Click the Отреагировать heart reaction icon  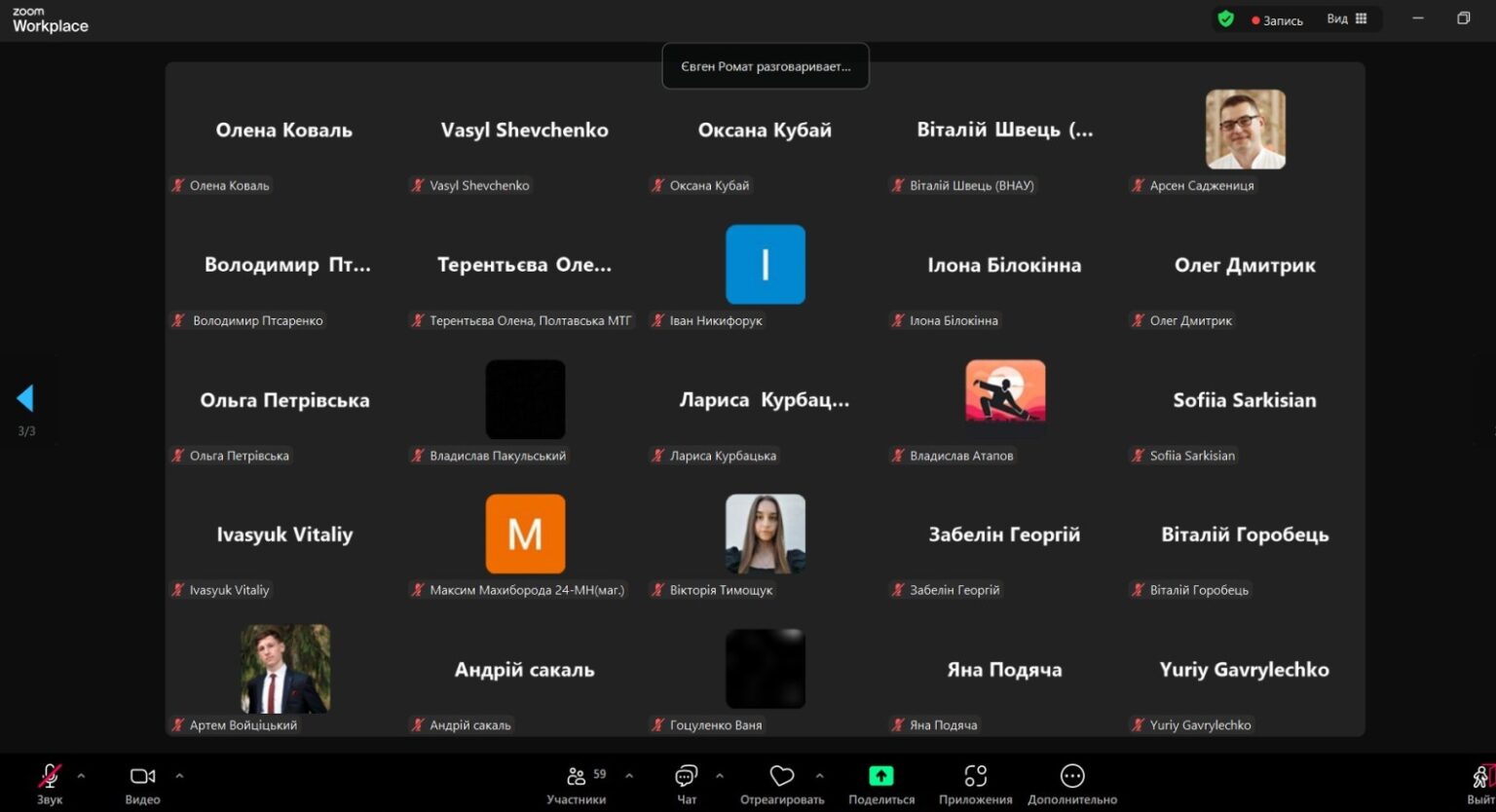tap(782, 776)
